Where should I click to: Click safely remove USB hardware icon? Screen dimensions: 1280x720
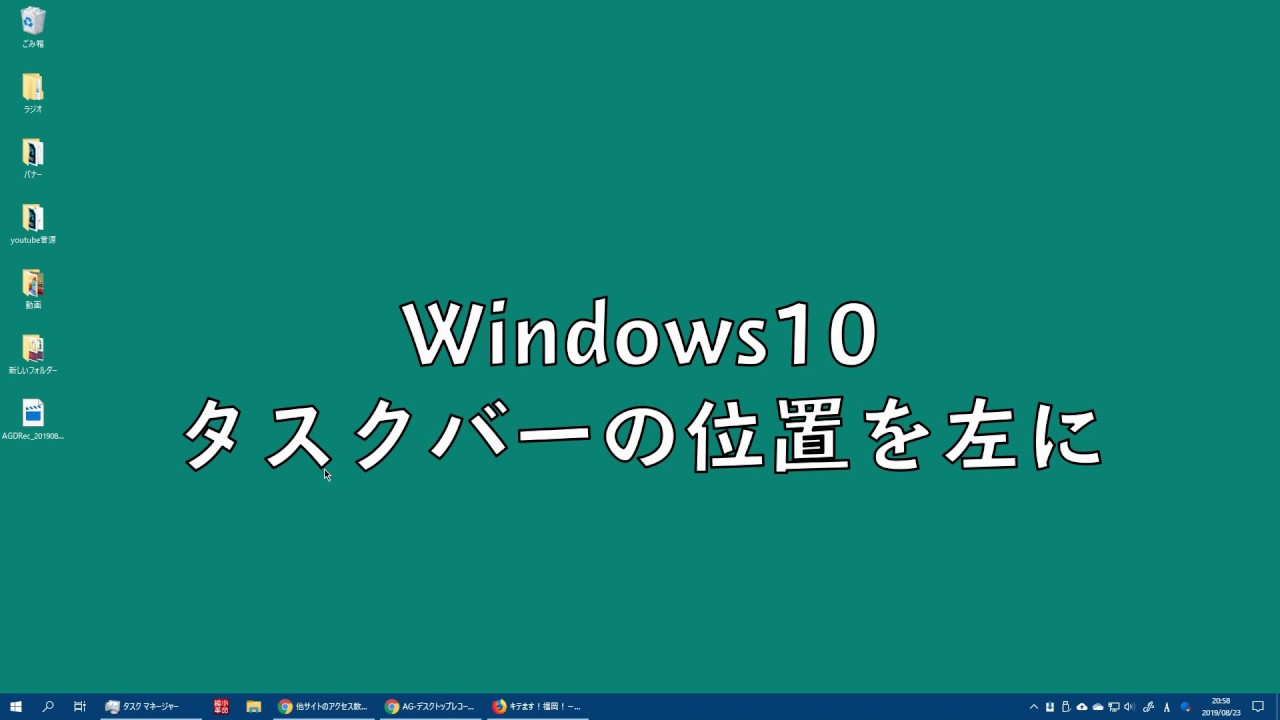1066,707
